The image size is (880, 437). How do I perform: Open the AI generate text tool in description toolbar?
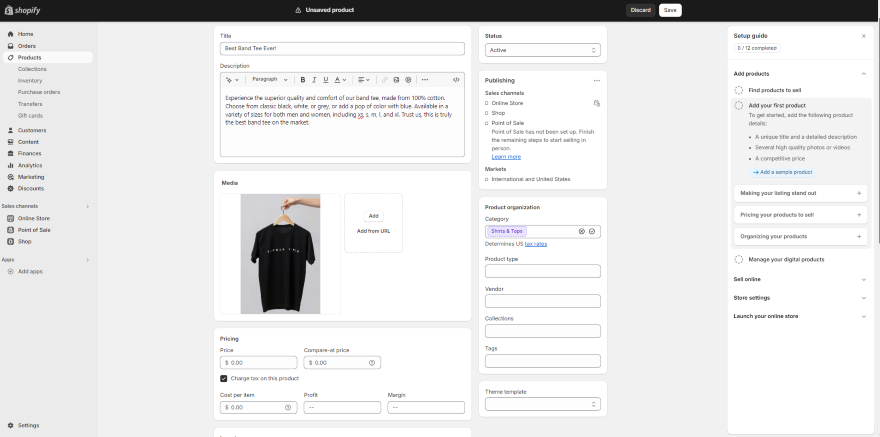coord(232,80)
